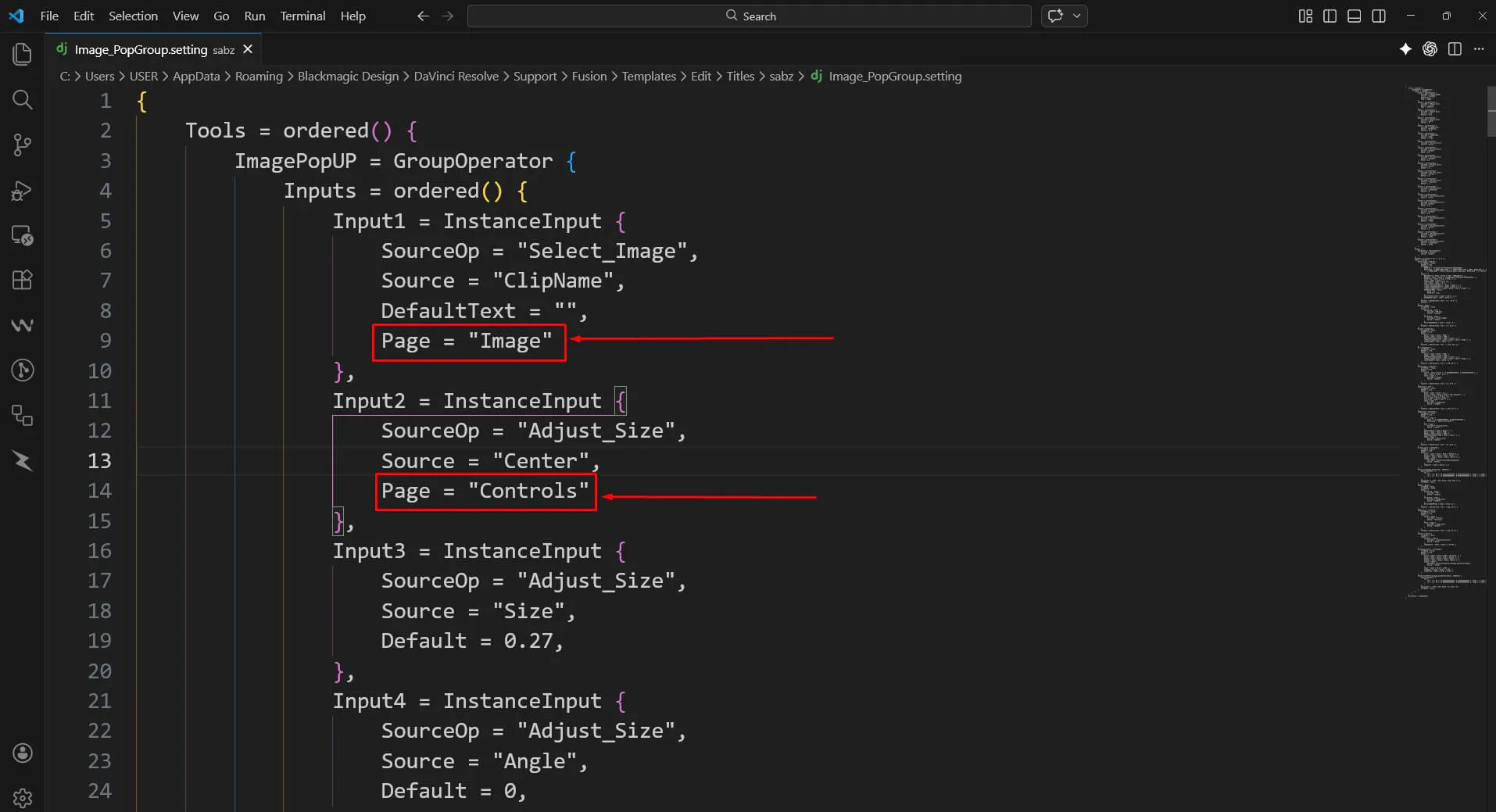Screen dimensions: 1496x812
Task: Click "ClipName" string on line 7
Action: (553, 281)
